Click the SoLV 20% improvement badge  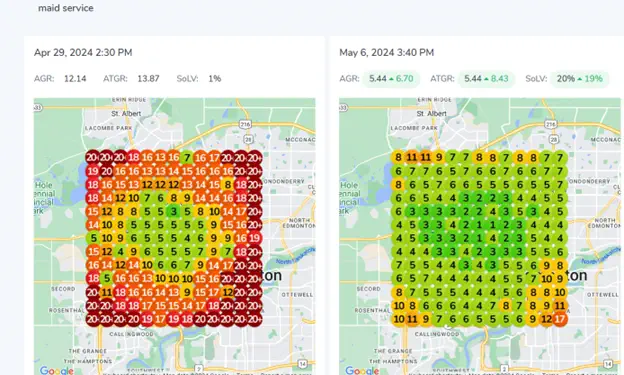(x=579, y=79)
